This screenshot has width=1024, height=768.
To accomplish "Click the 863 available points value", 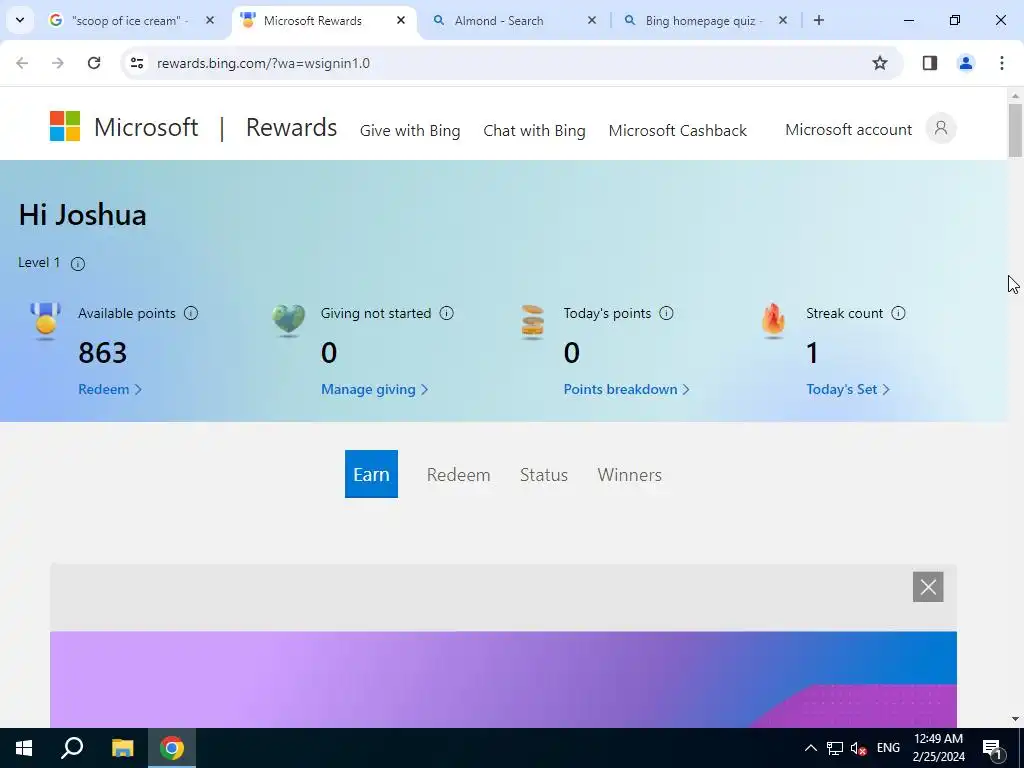I will [x=103, y=353].
